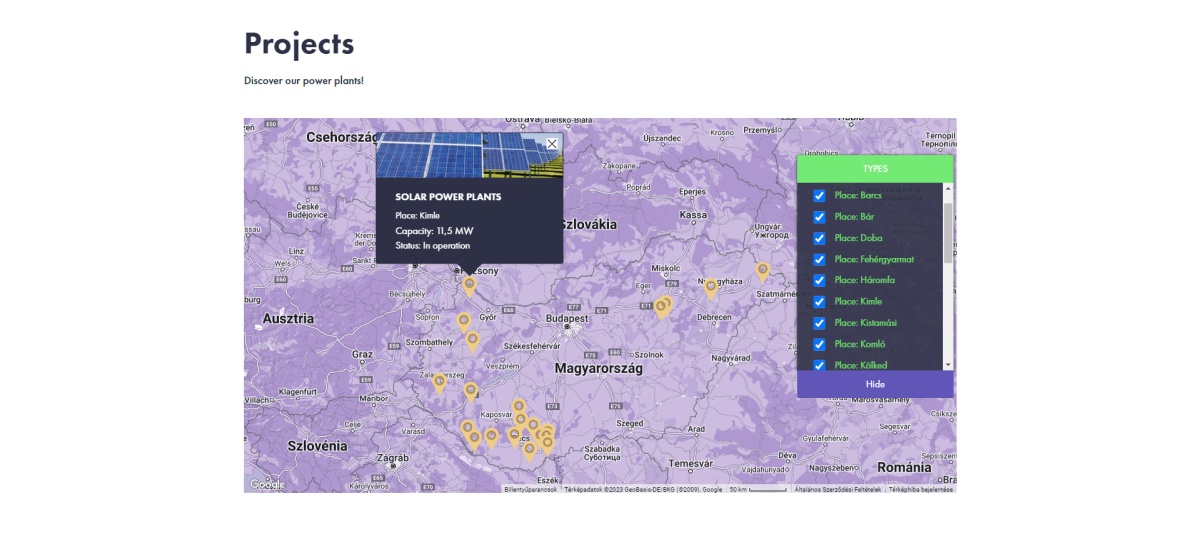Select the map marker north of Szatmárnémeti
The image size is (1200, 533).
coord(763,270)
